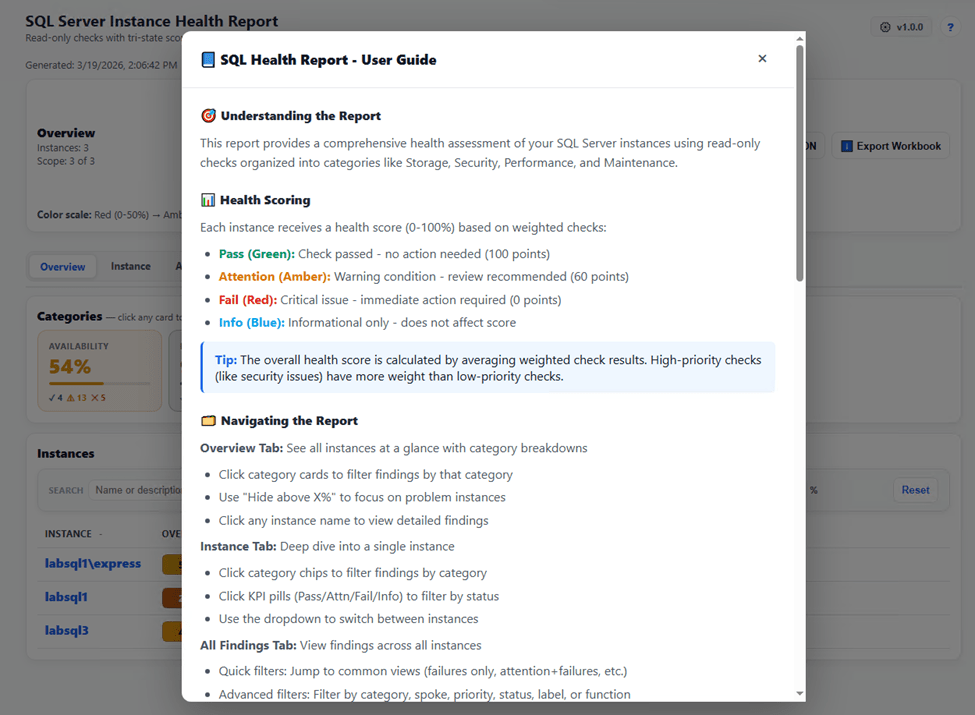Click the scrollbar up arrow in the guide
The width and height of the screenshot is (975, 715).
click(800, 39)
